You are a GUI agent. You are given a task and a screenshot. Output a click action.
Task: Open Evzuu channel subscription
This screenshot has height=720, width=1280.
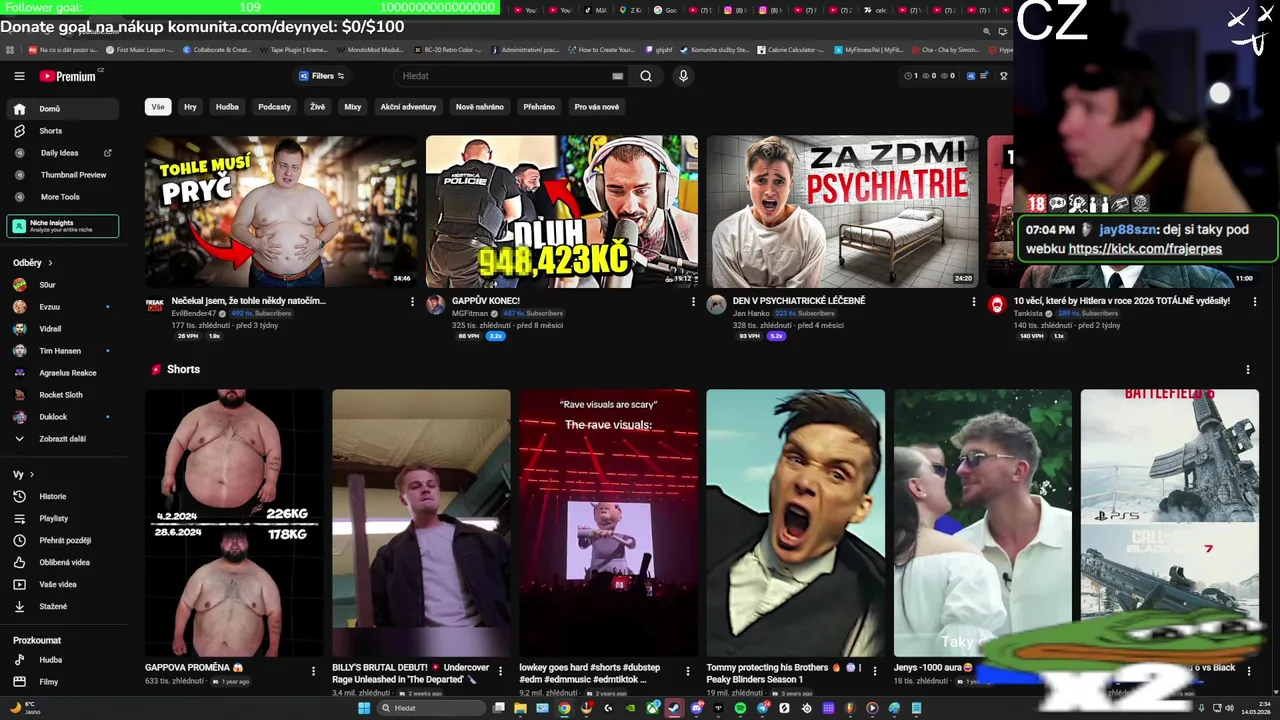coord(62,307)
